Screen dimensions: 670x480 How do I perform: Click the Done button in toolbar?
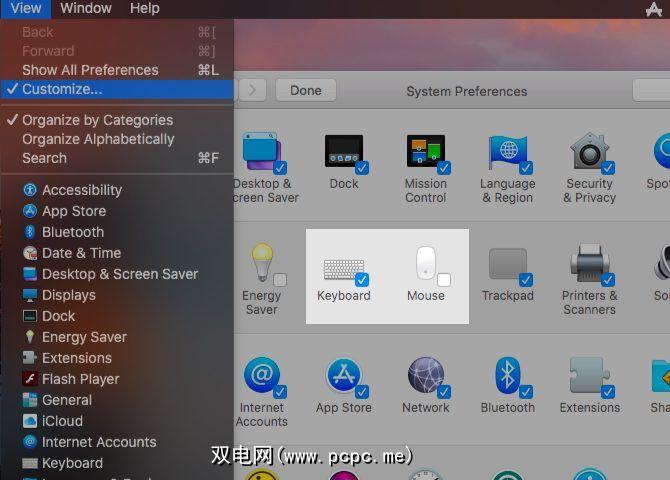coord(306,90)
